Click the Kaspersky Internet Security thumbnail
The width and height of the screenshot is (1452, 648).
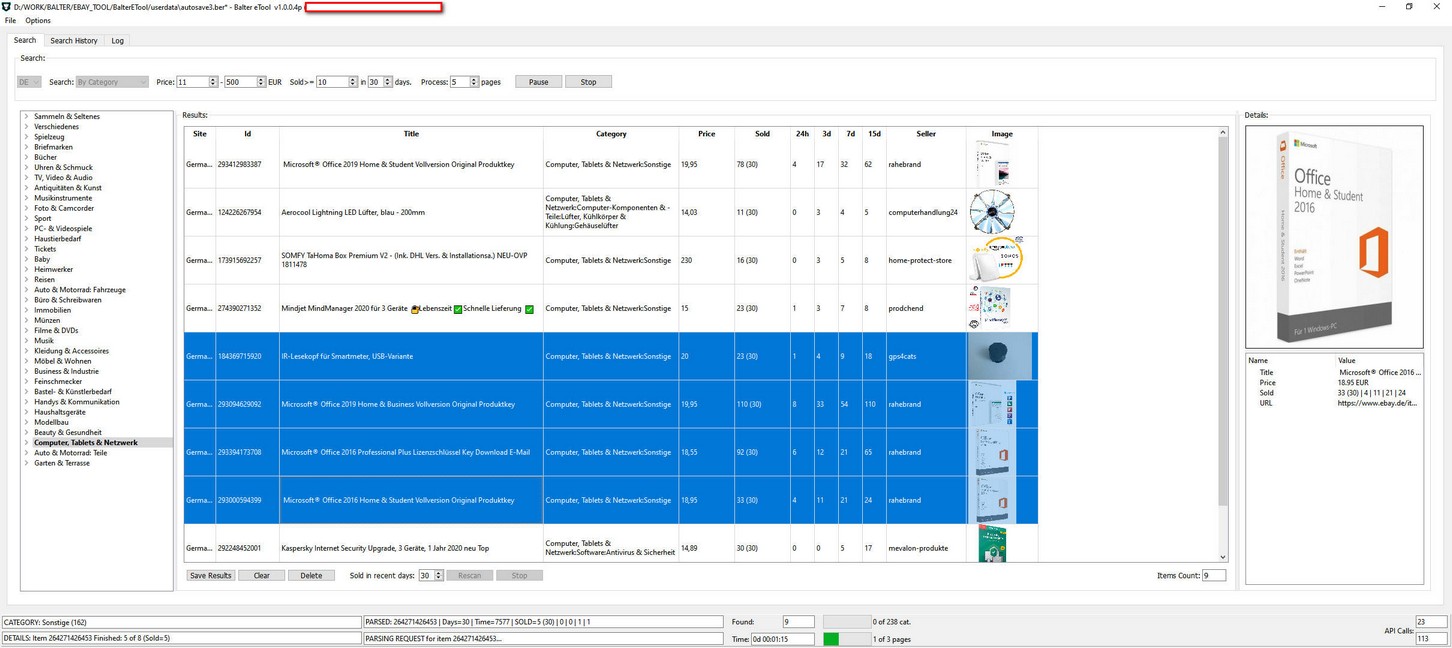tap(992, 545)
